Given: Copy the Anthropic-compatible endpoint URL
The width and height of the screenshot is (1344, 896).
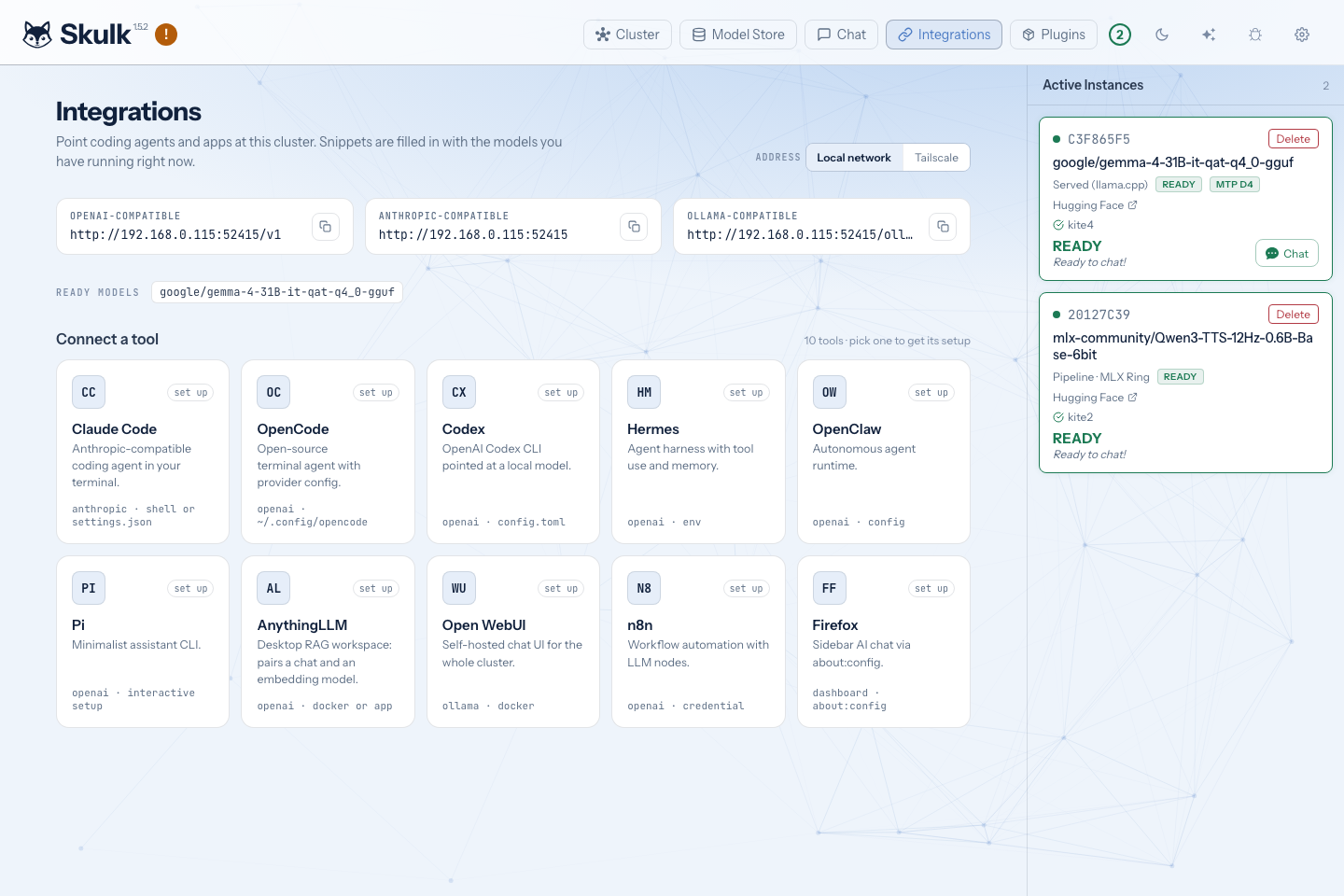Looking at the screenshot, I should [634, 227].
